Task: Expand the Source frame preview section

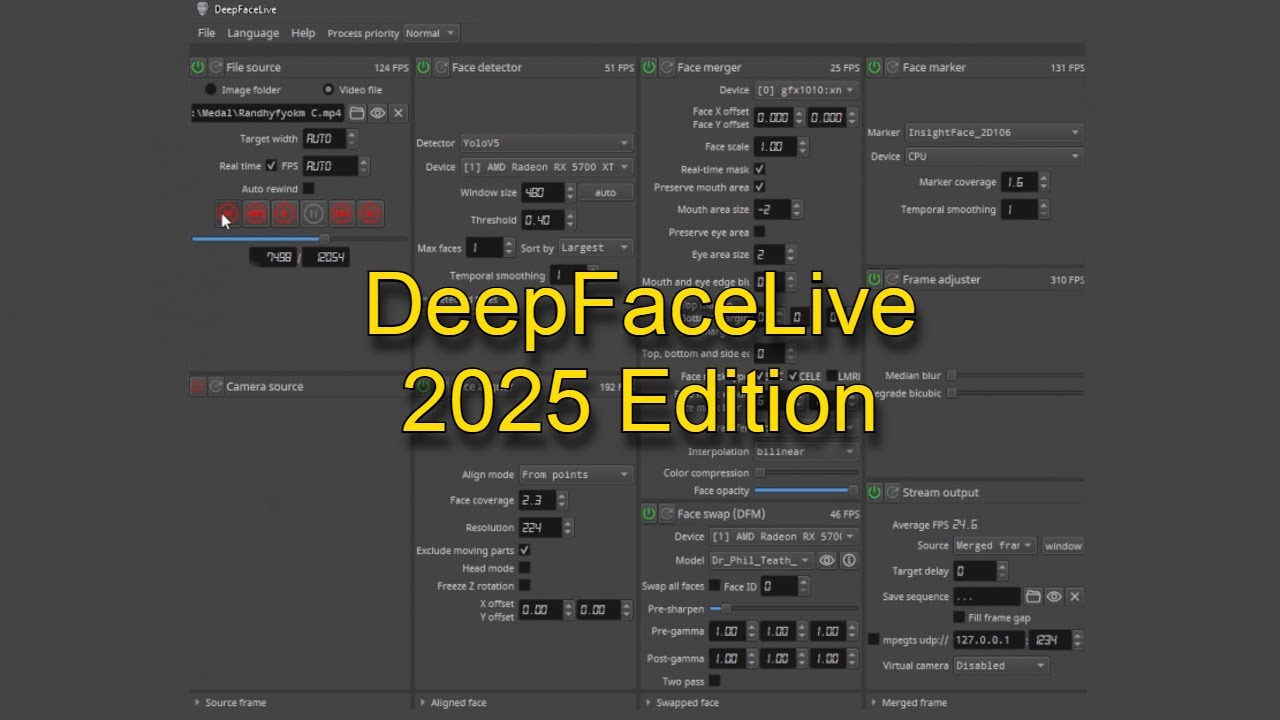Action: click(x=230, y=702)
